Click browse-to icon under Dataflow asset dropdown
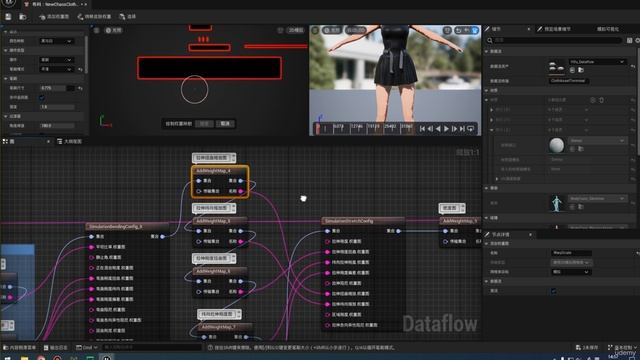Screen dimensions: 640x360 [x=581, y=70]
